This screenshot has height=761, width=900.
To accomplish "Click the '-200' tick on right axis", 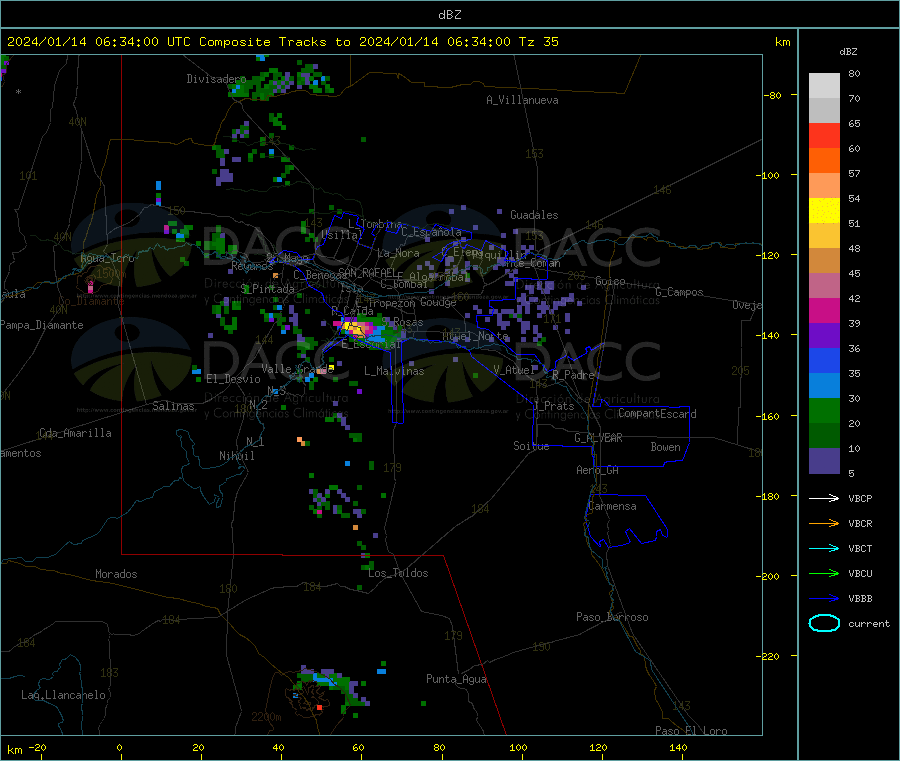I will [767, 576].
